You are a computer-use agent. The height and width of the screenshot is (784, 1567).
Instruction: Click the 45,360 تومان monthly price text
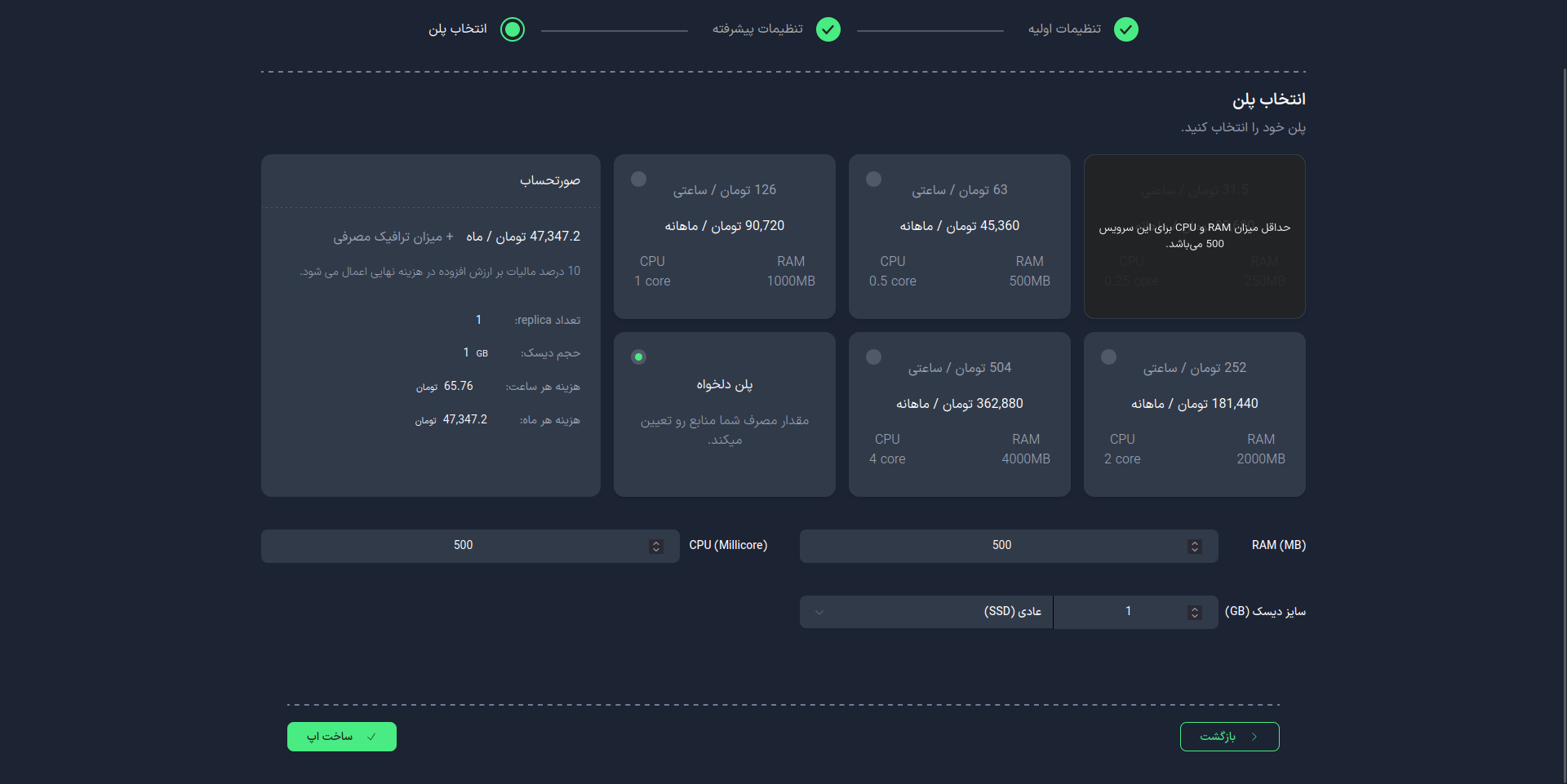pyautogui.click(x=960, y=226)
